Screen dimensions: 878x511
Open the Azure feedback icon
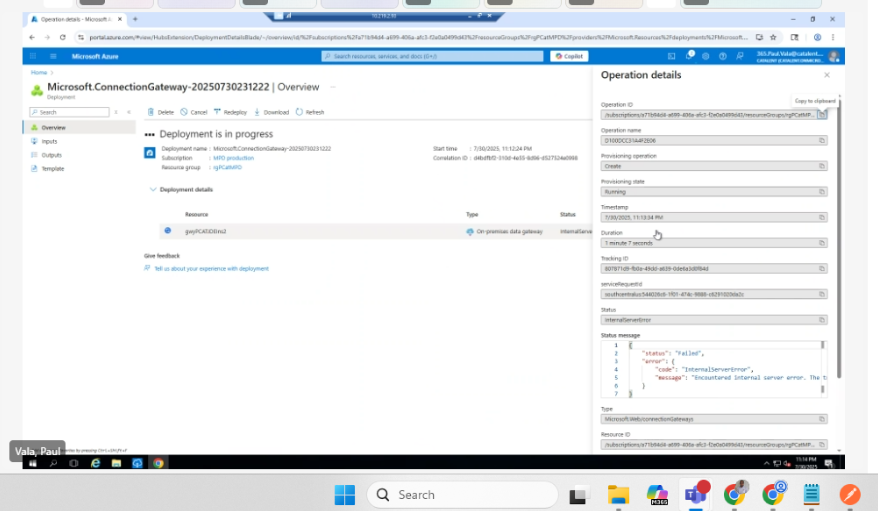(740, 56)
